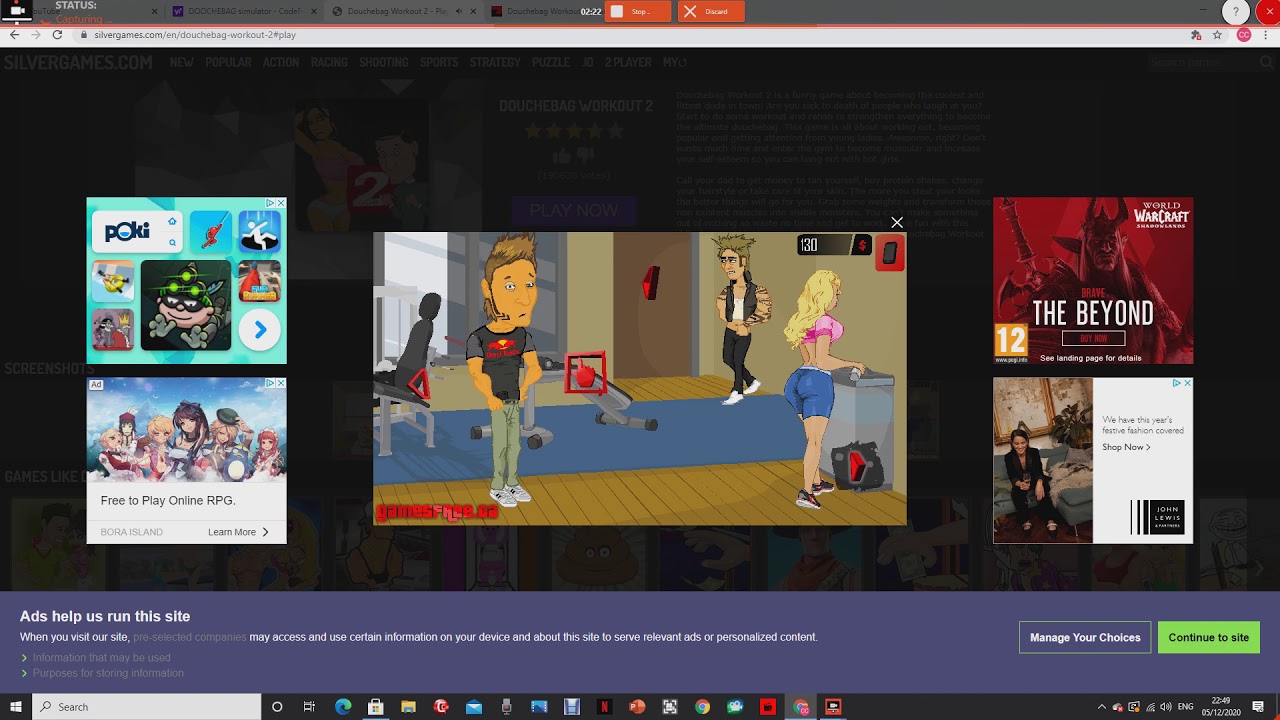Viewport: 1280px width, 720px height.
Task: Show hidden system tray icons
Action: click(1102, 707)
